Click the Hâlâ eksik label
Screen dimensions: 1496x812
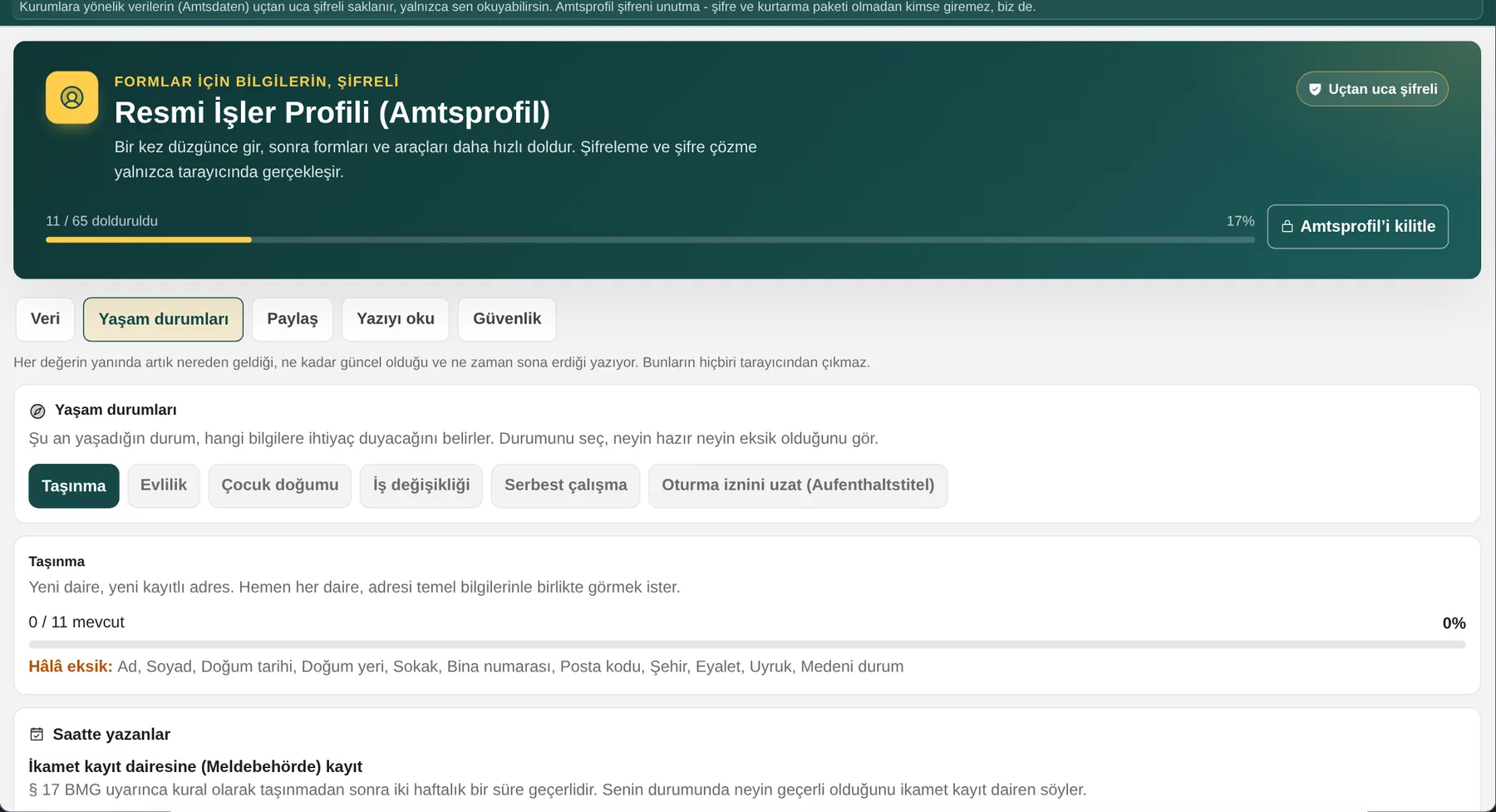(x=71, y=667)
